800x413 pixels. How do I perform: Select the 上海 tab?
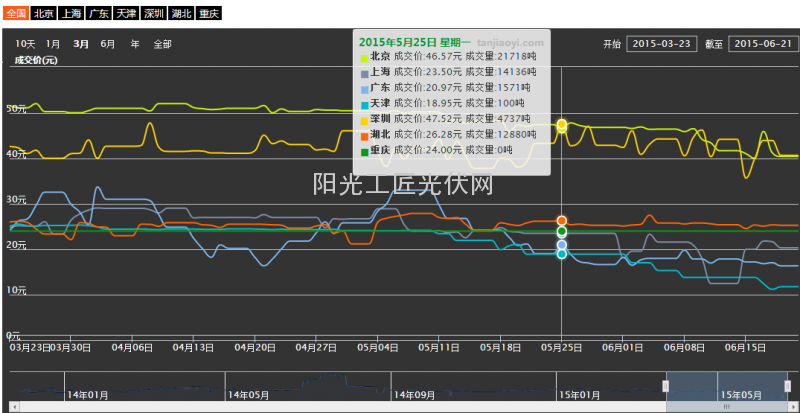(x=70, y=14)
